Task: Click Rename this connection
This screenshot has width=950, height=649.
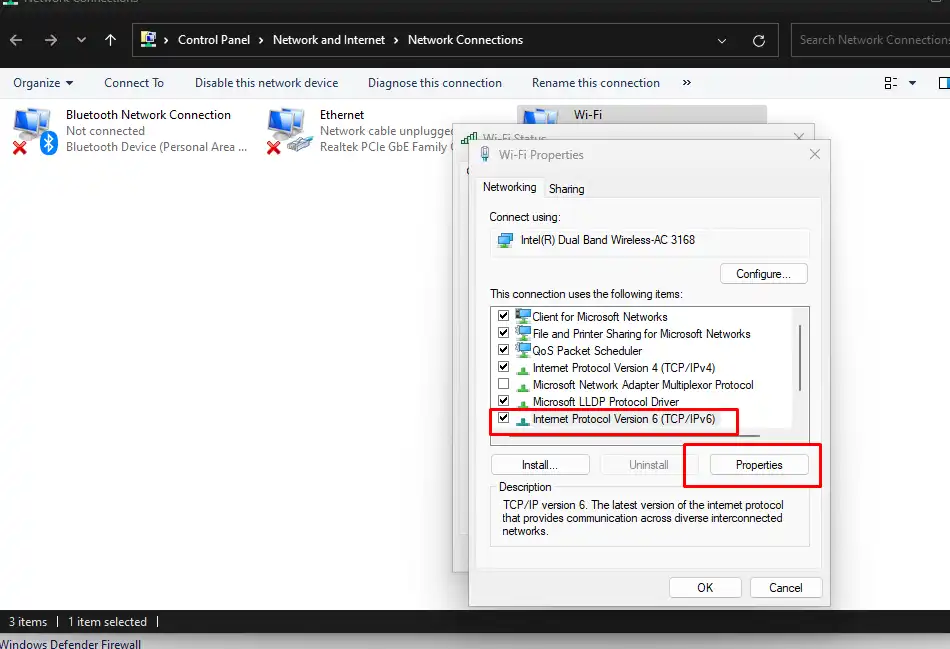Action: [596, 83]
